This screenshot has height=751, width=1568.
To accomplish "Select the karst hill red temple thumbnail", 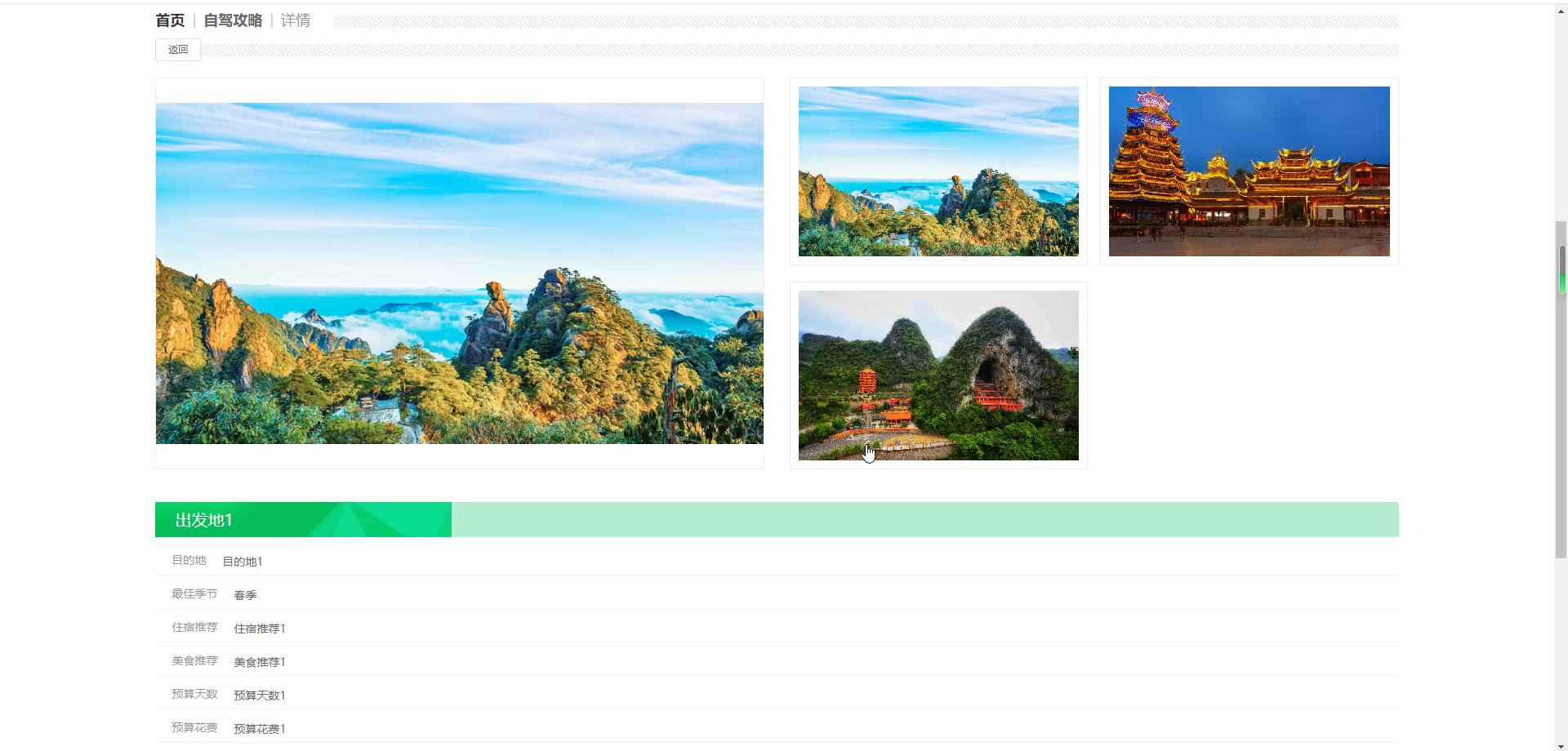I will pos(938,375).
